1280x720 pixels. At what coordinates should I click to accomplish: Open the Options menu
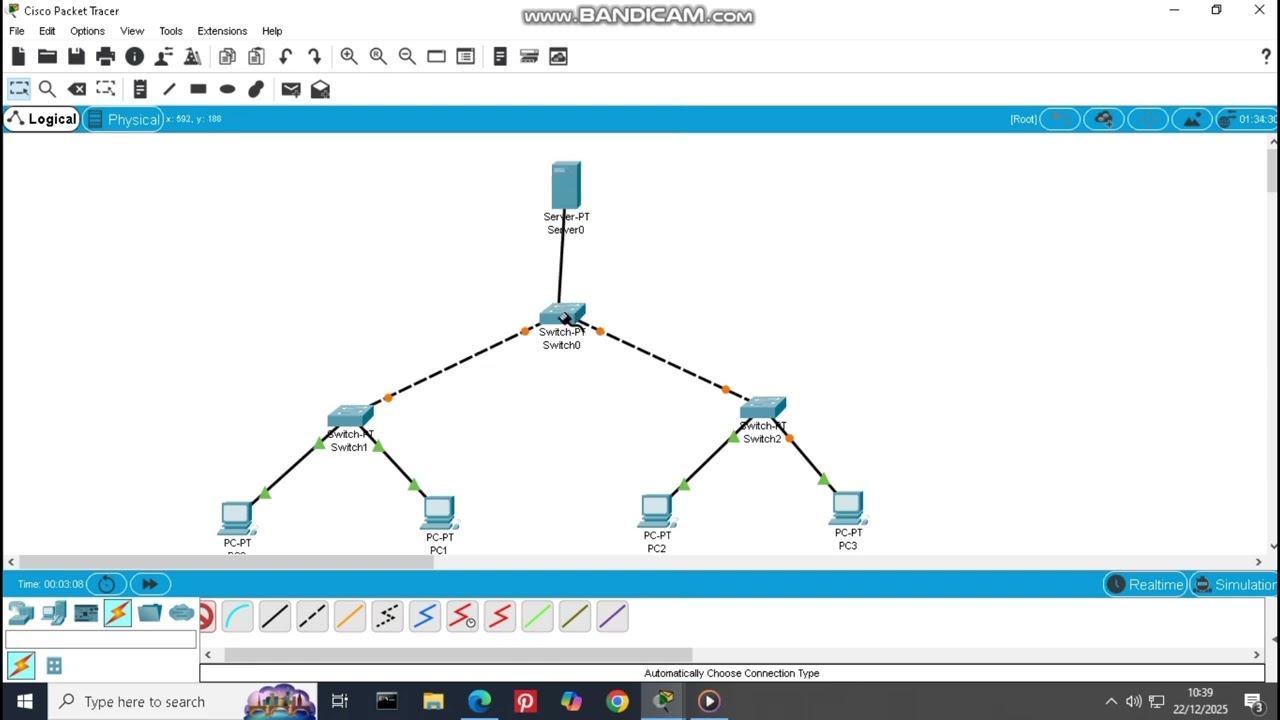(x=87, y=31)
